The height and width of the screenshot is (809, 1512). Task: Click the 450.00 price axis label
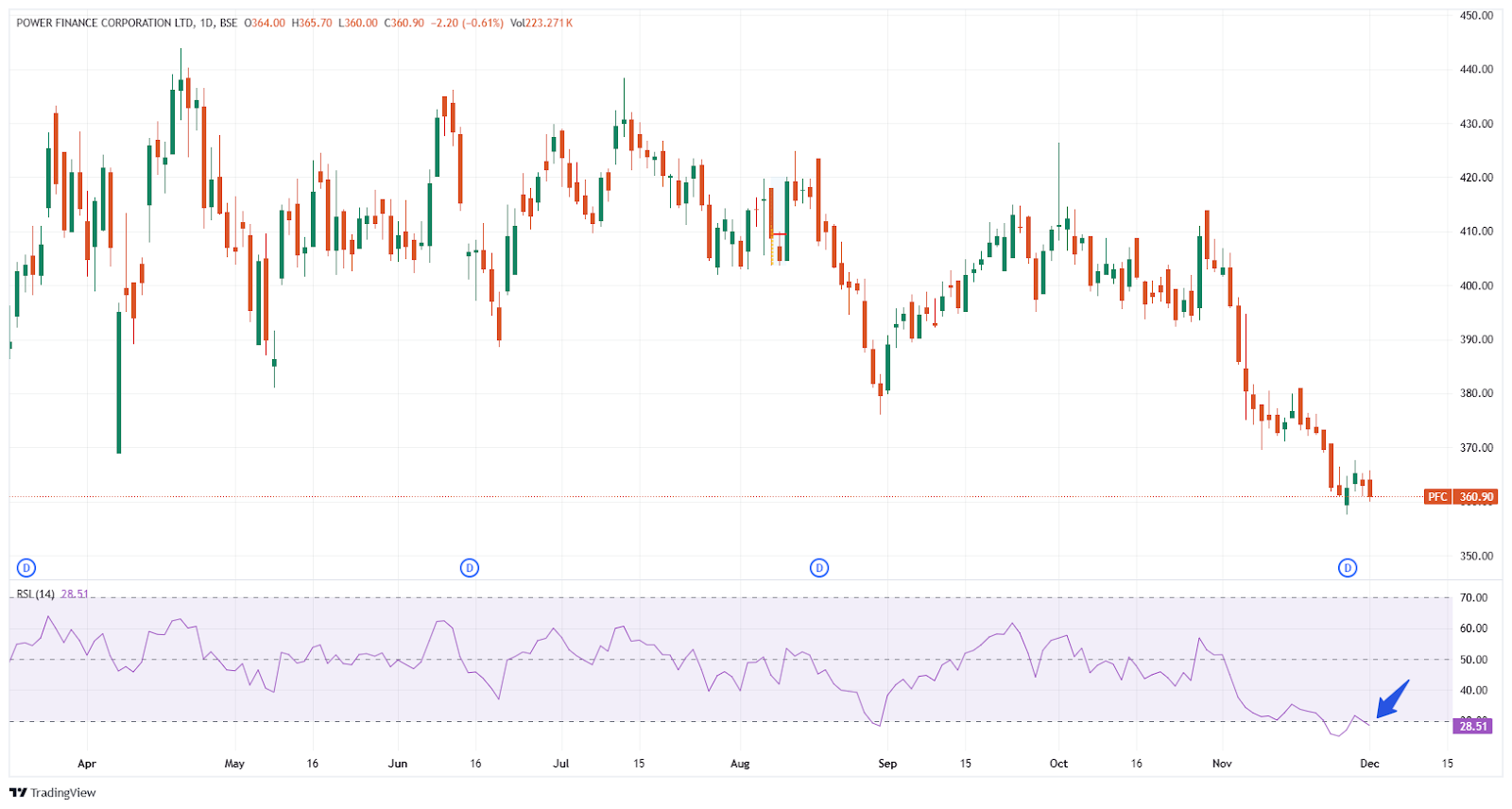1475,15
